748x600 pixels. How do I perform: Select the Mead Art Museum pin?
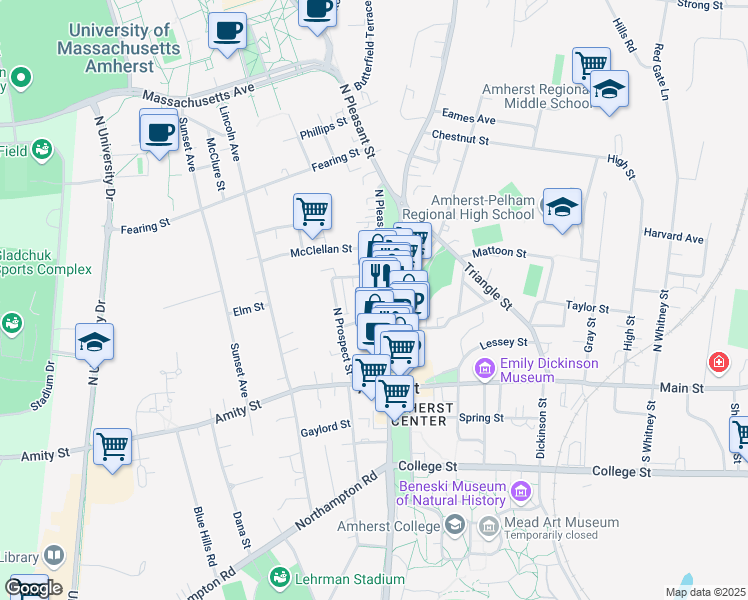pos(488,527)
